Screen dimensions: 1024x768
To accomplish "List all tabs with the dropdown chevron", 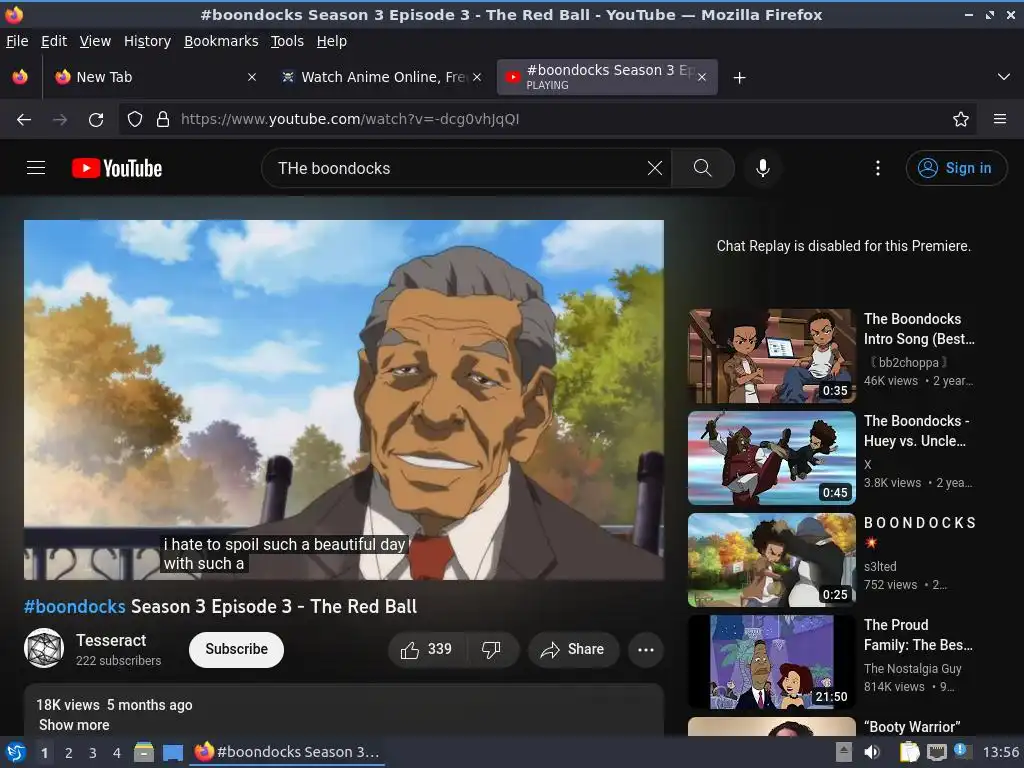I will point(1004,77).
